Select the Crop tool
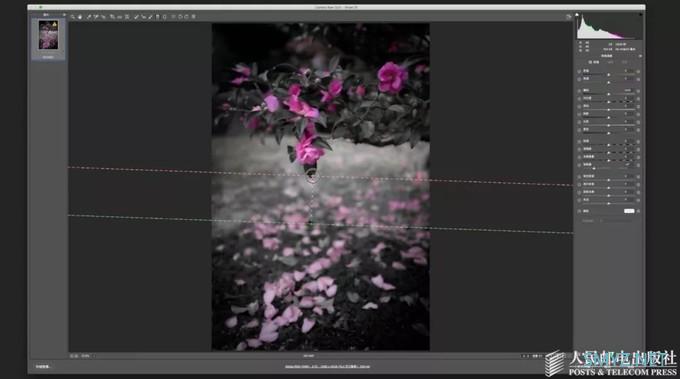Image resolution: width=680 pixels, height=379 pixels. [x=112, y=16]
